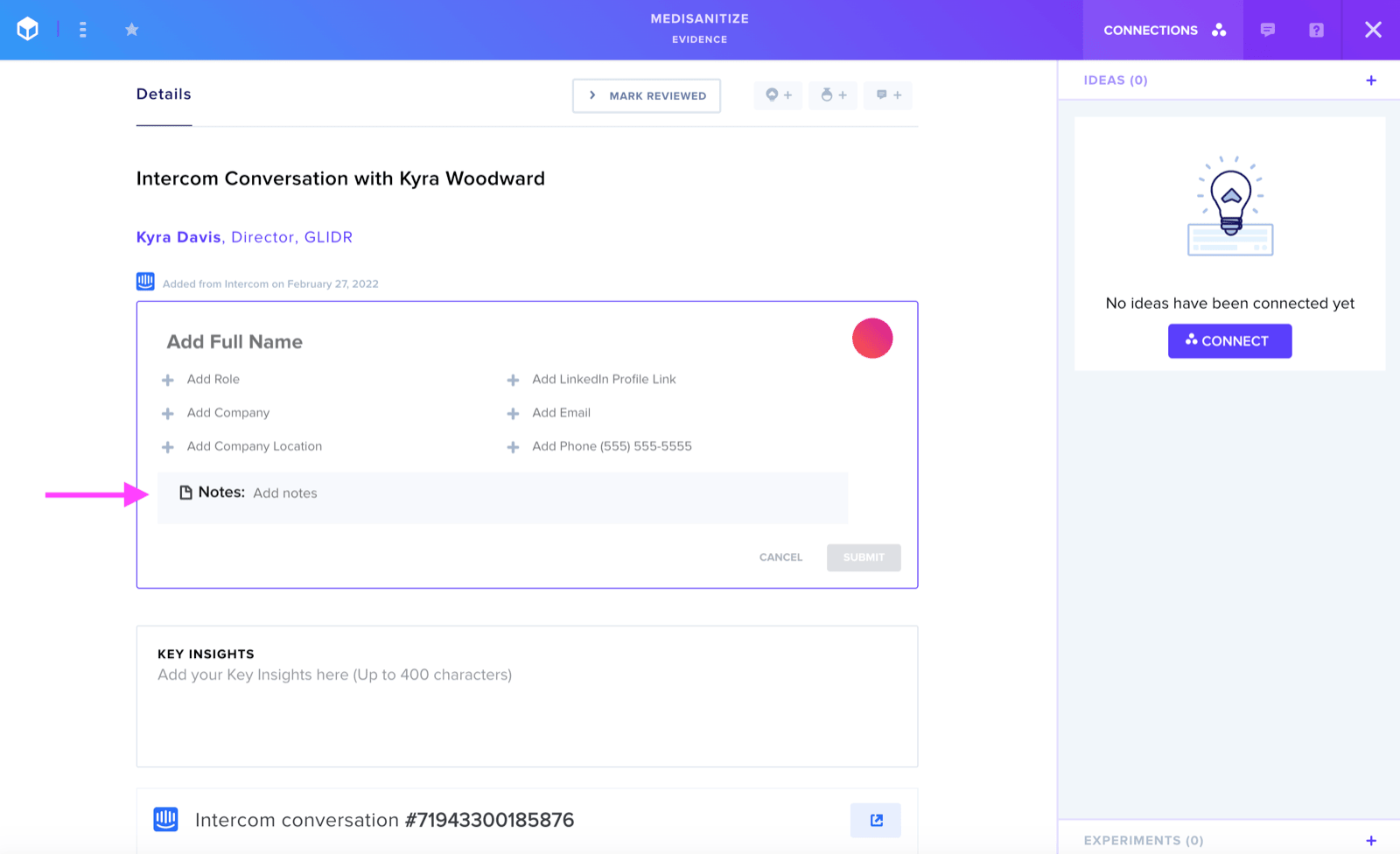Click Add Email text
The image size is (1400, 854).
tap(562, 413)
